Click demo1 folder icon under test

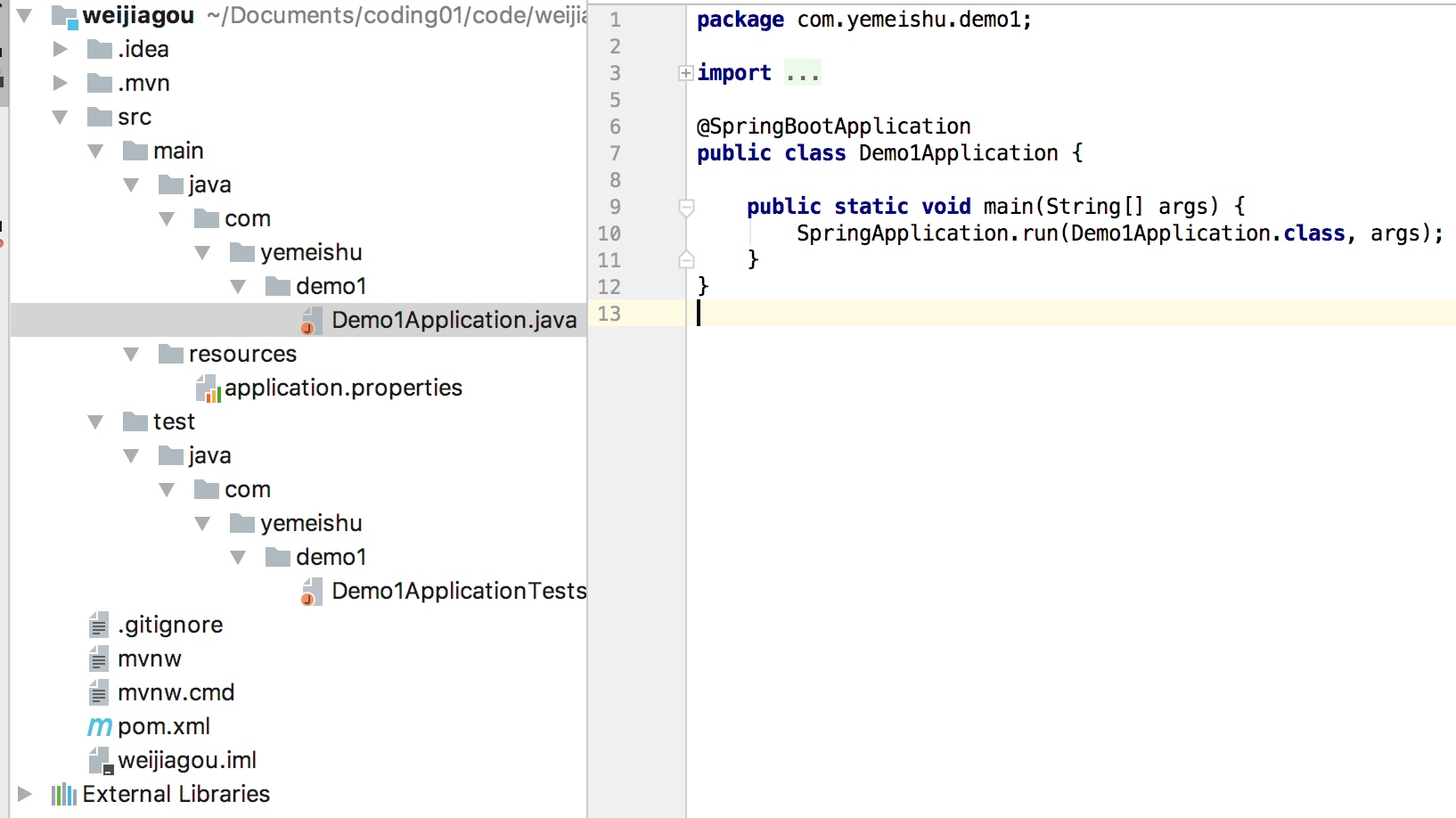coord(278,557)
